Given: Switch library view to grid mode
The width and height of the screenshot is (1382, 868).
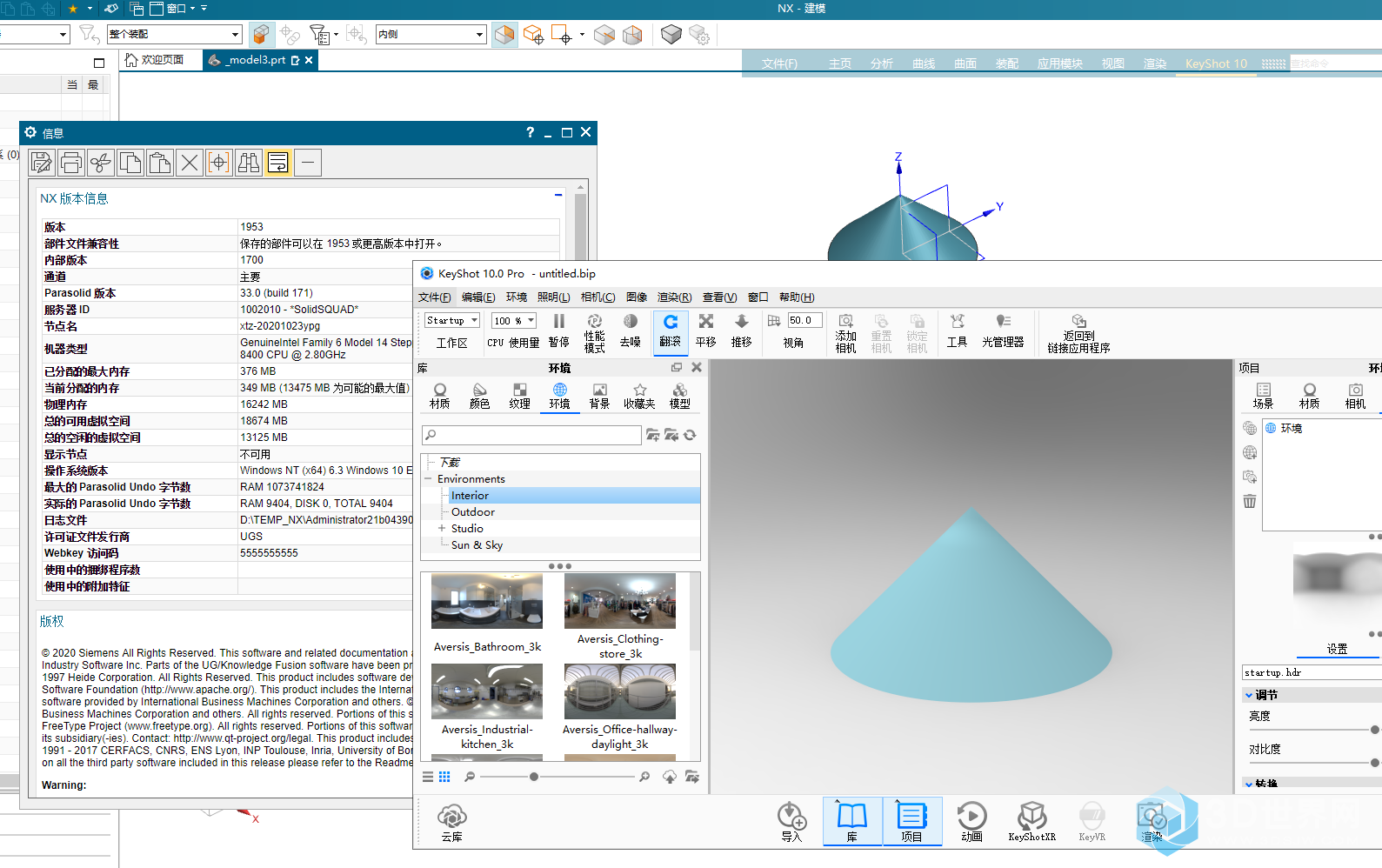Looking at the screenshot, I should [444, 777].
